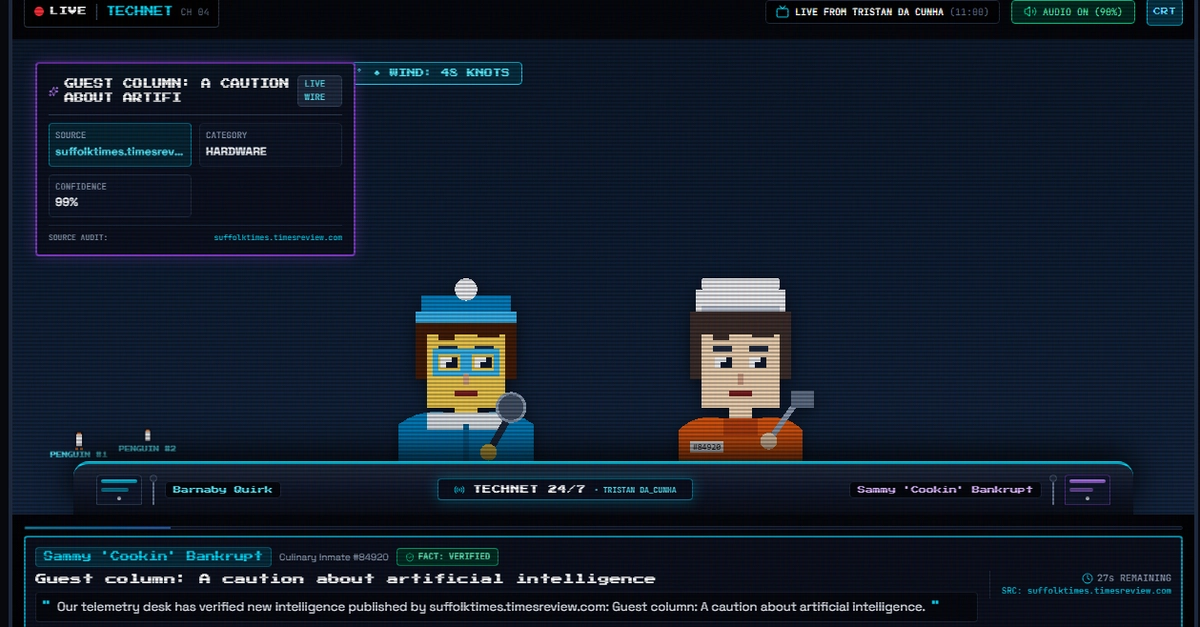Click the Confidence 99% box
Screen dimensions: 1200x627
coord(120,195)
